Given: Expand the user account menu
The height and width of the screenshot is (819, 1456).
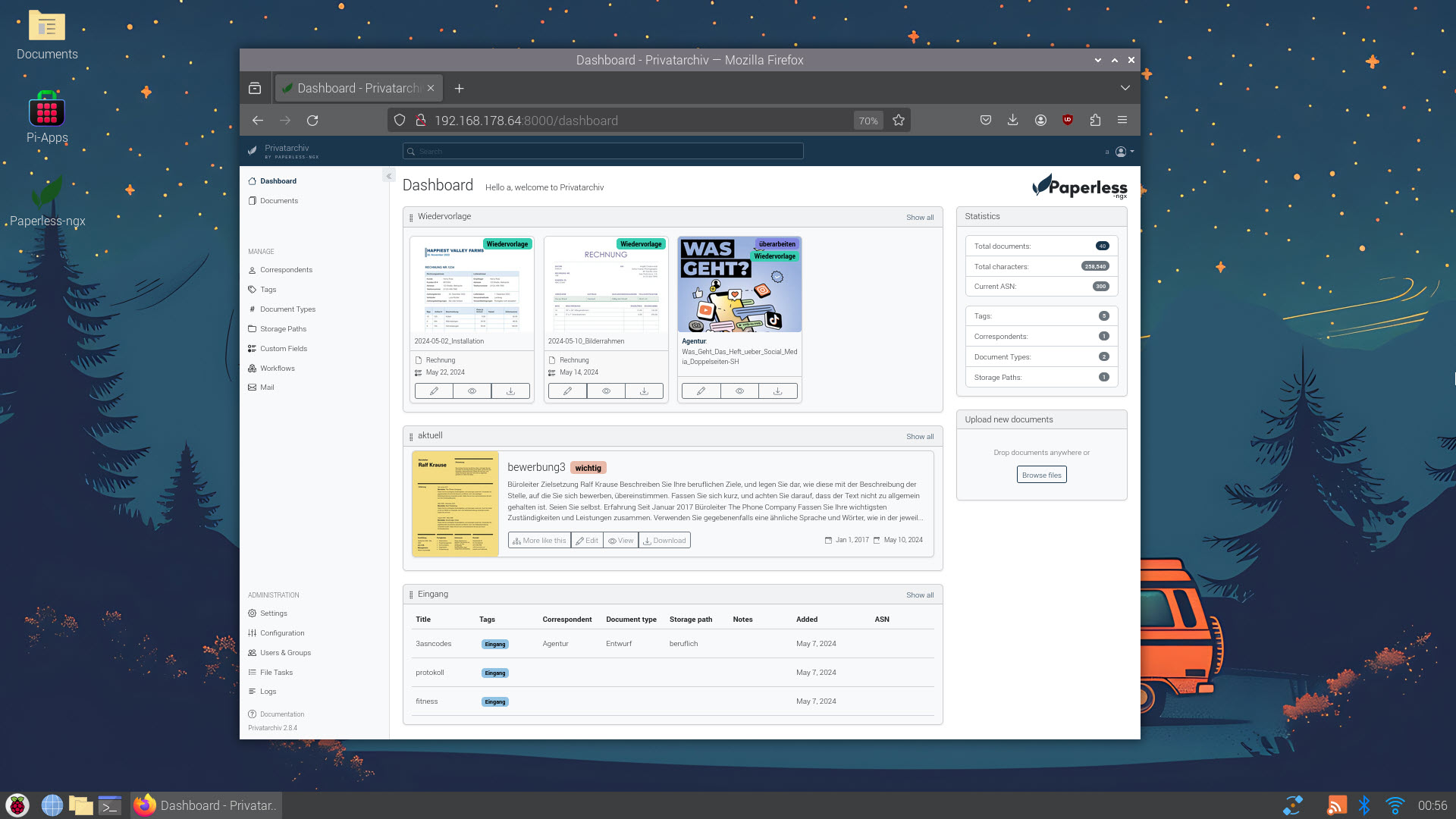Looking at the screenshot, I should [1122, 151].
